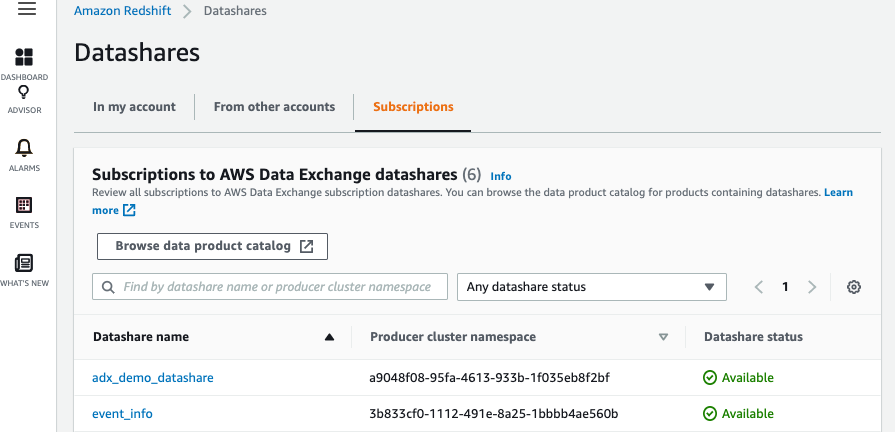
Task: Click the What's New newspaper icon
Action: (24, 263)
